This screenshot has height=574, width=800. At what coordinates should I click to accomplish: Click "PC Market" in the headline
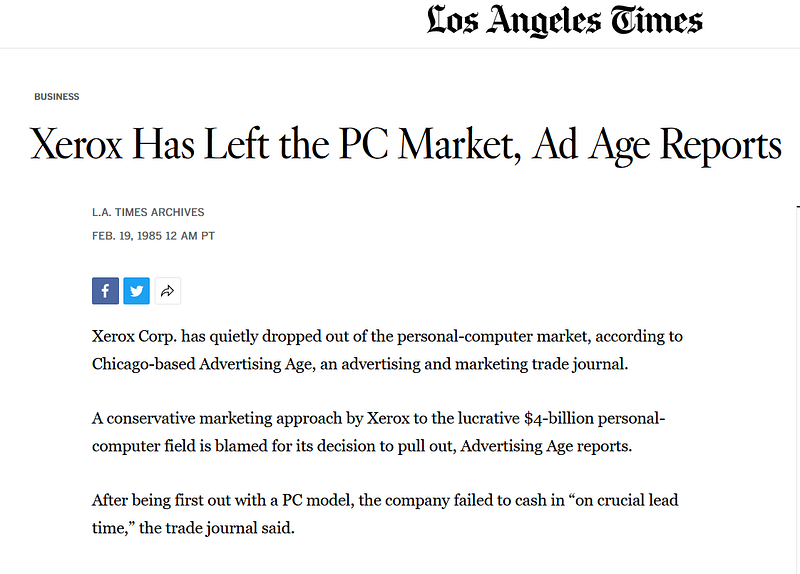[x=430, y=145]
